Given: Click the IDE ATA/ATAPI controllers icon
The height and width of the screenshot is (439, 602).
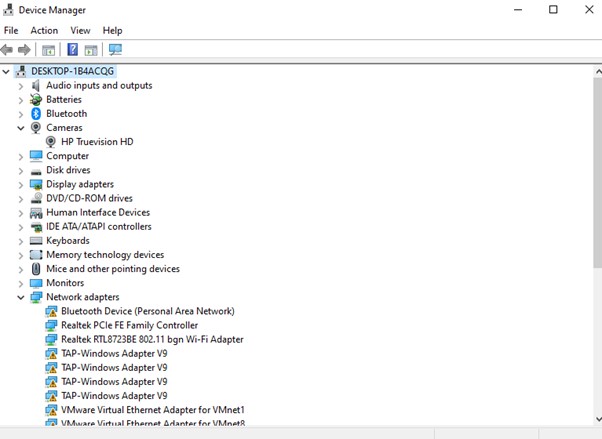Looking at the screenshot, I should [x=36, y=227].
